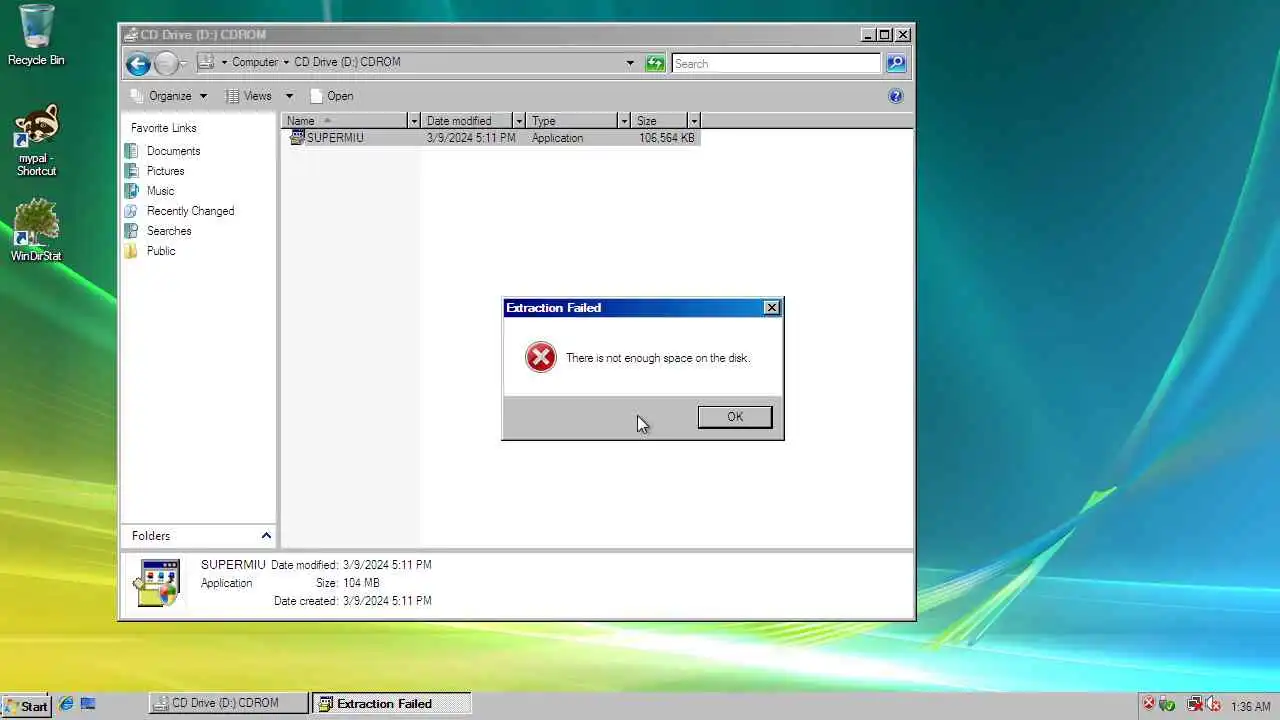Click the SUPERMIU file icon in list
1280x720 pixels.
click(x=296, y=138)
